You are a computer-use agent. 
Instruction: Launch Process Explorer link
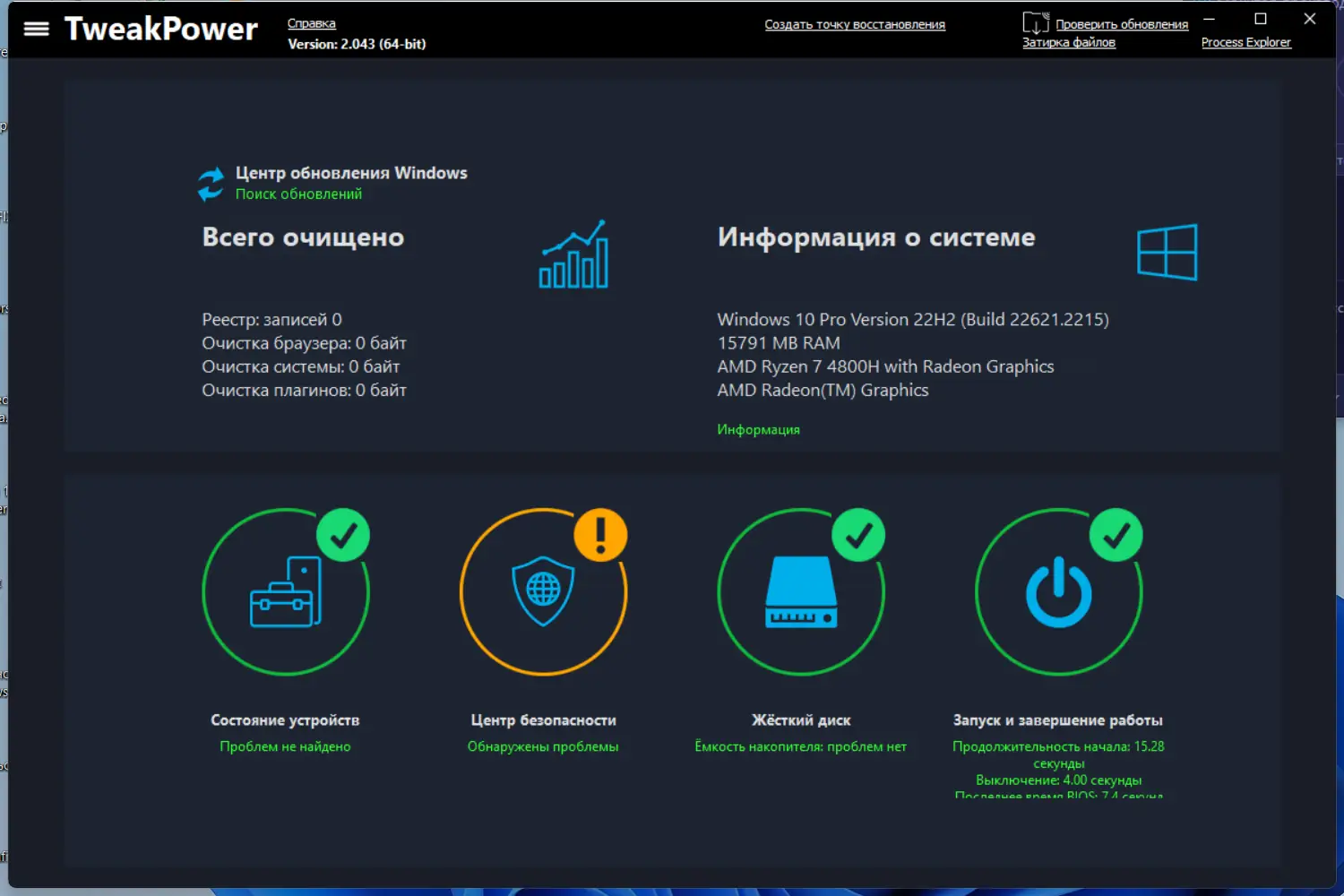1246,42
